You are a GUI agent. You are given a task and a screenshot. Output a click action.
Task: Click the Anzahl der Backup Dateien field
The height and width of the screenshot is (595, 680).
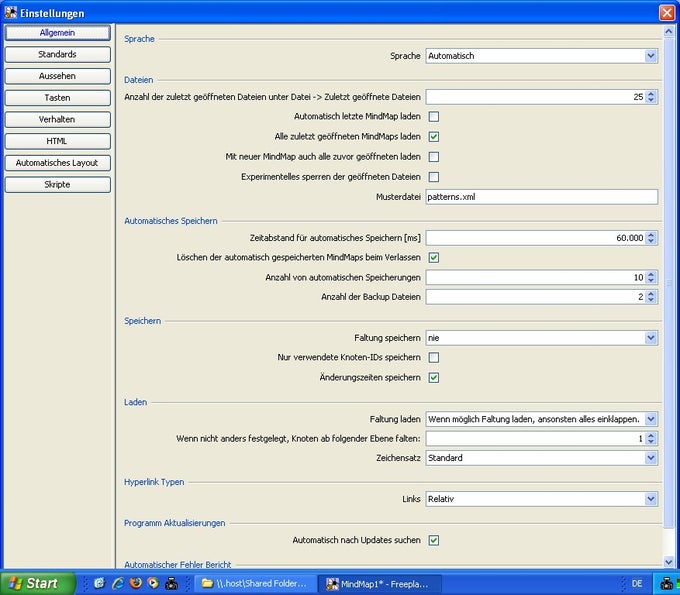pyautogui.click(x=536, y=297)
